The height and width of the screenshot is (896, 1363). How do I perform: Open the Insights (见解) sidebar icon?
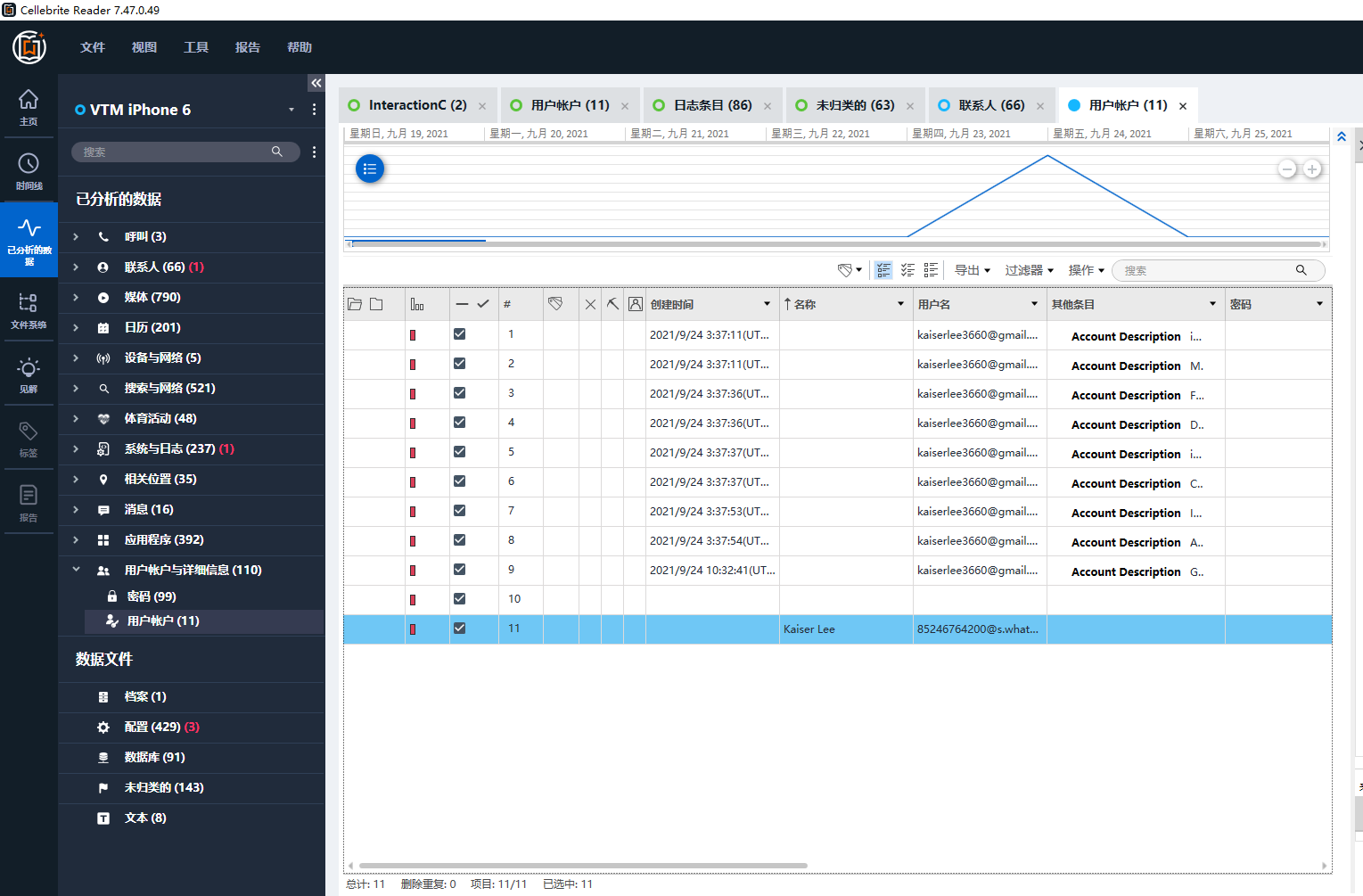tap(29, 374)
